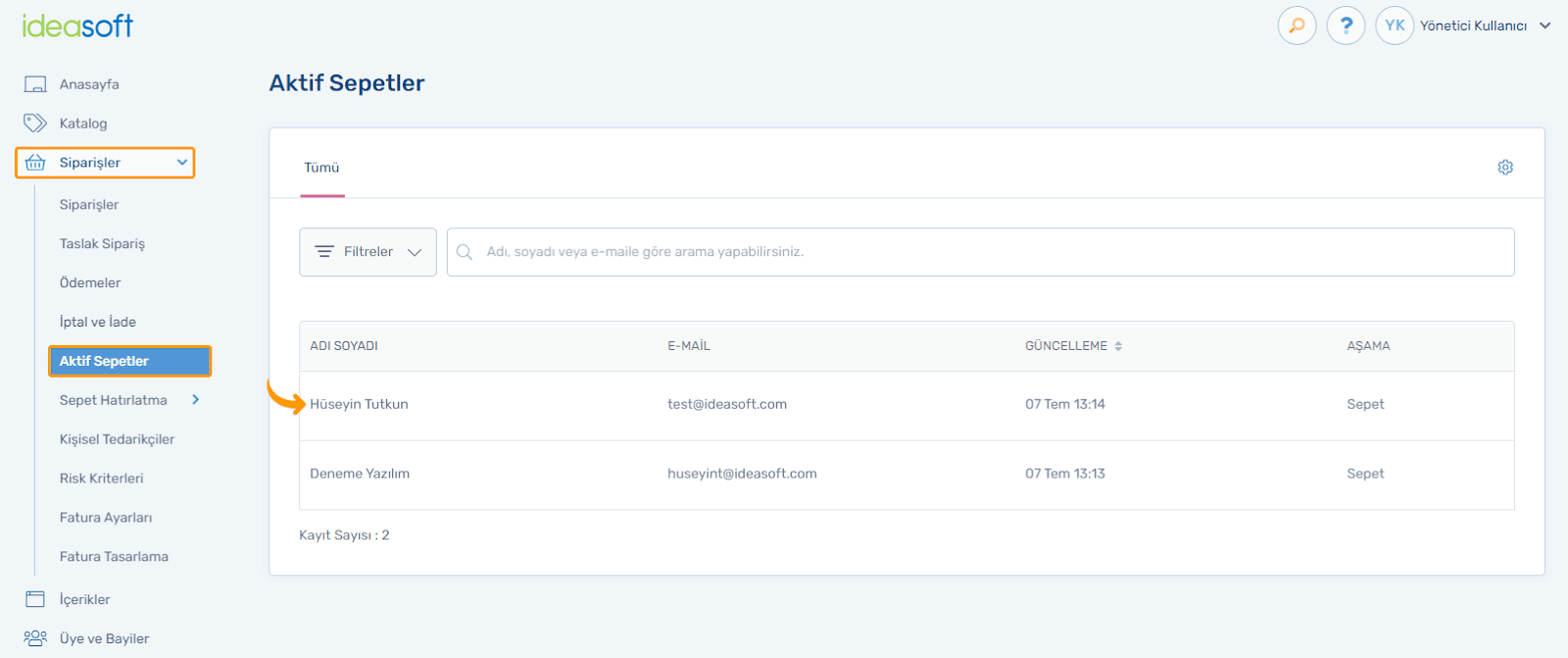Click the ADI SOYADI column header
Screen dimensions: 1568x658
tap(344, 346)
